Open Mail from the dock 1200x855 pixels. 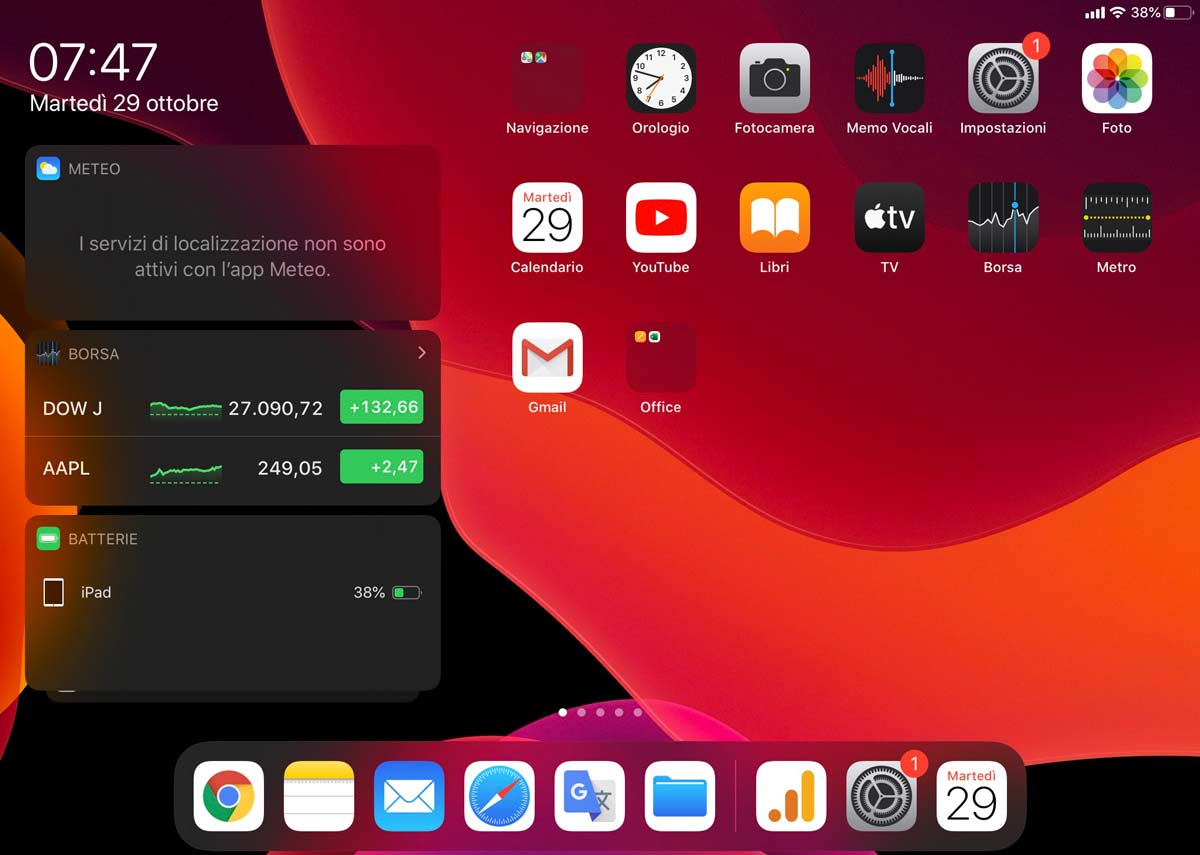pyautogui.click(x=409, y=796)
